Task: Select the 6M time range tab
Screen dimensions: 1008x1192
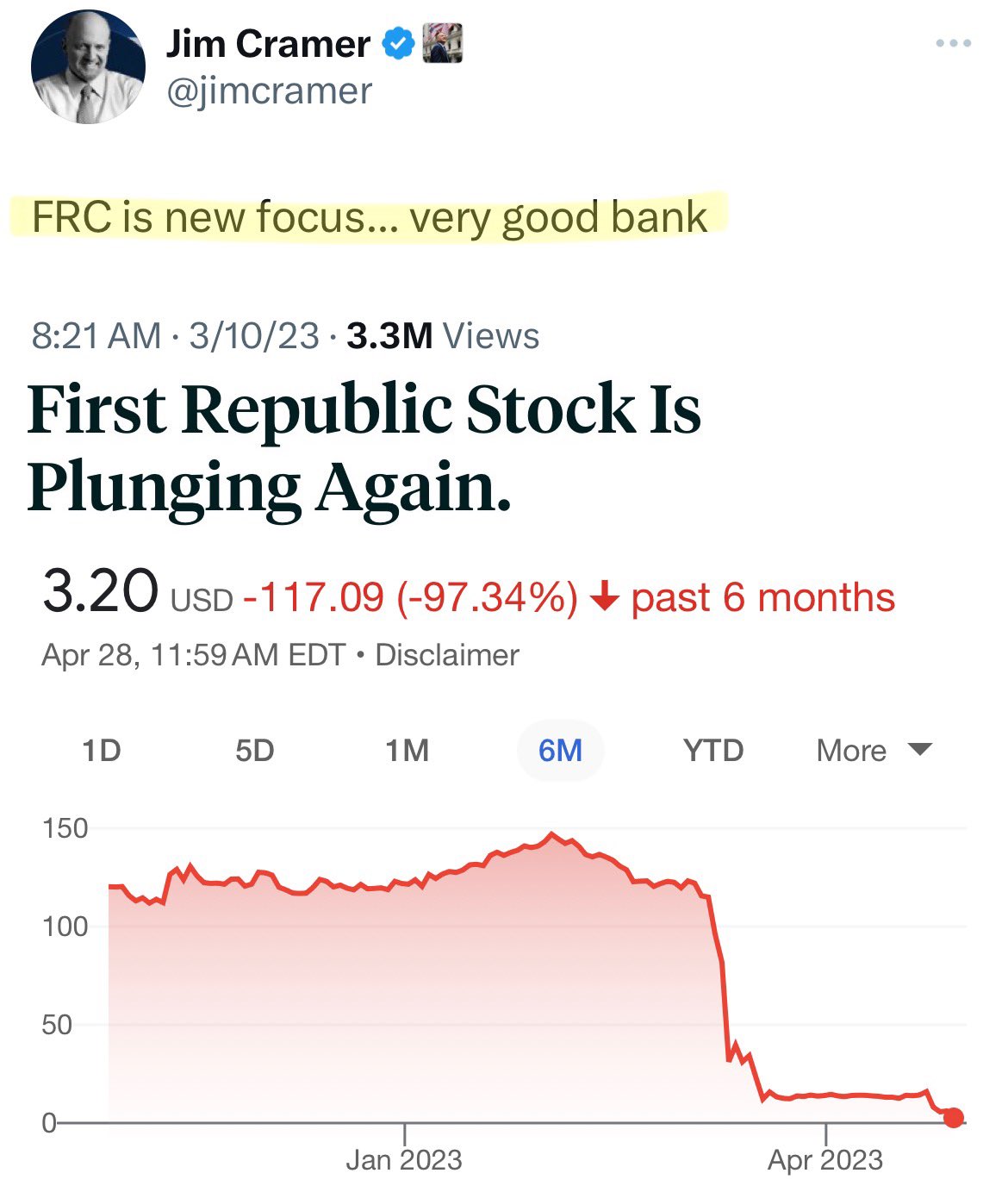Action: coord(560,751)
